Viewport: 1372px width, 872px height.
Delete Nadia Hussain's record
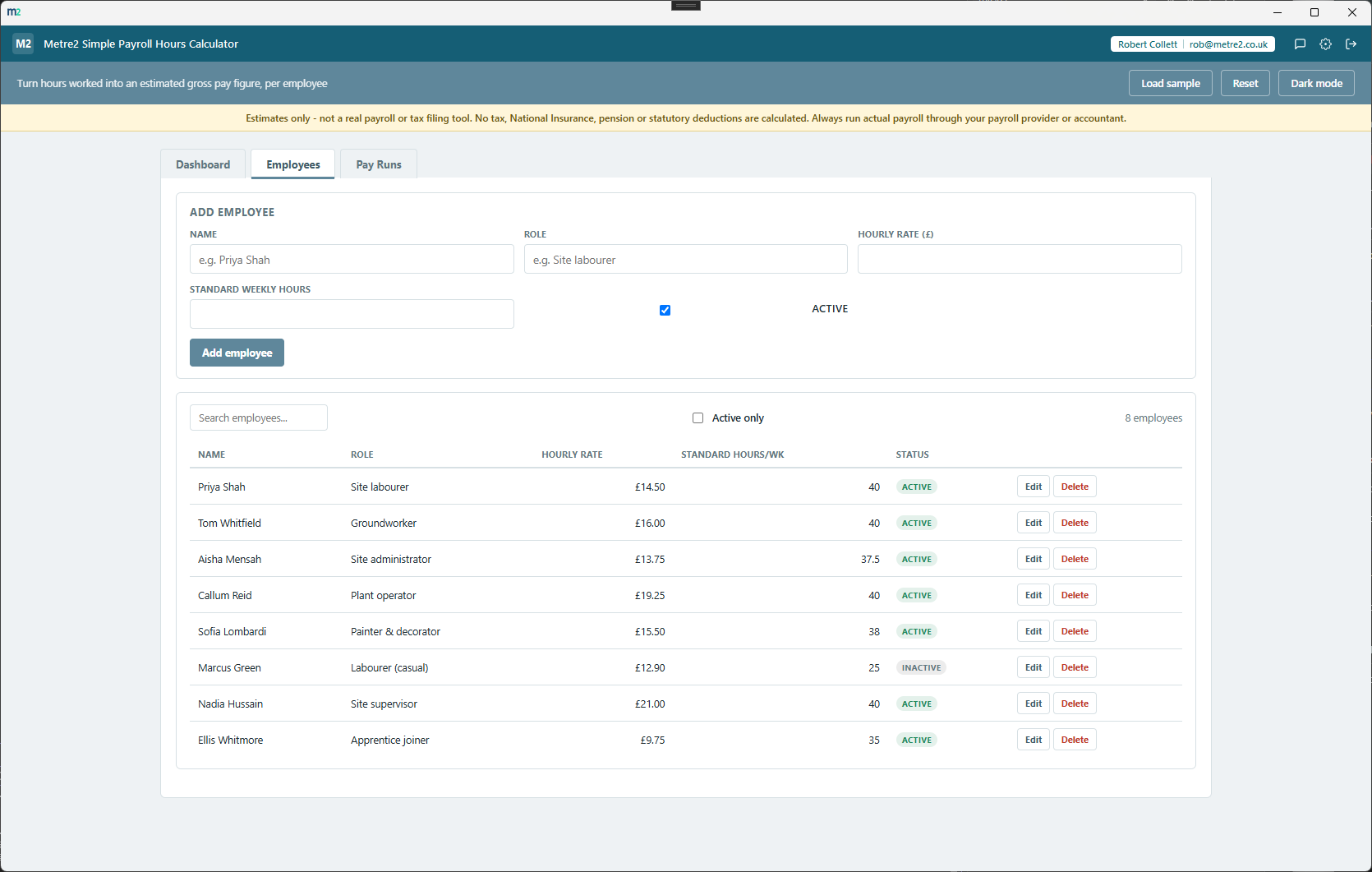pos(1075,704)
